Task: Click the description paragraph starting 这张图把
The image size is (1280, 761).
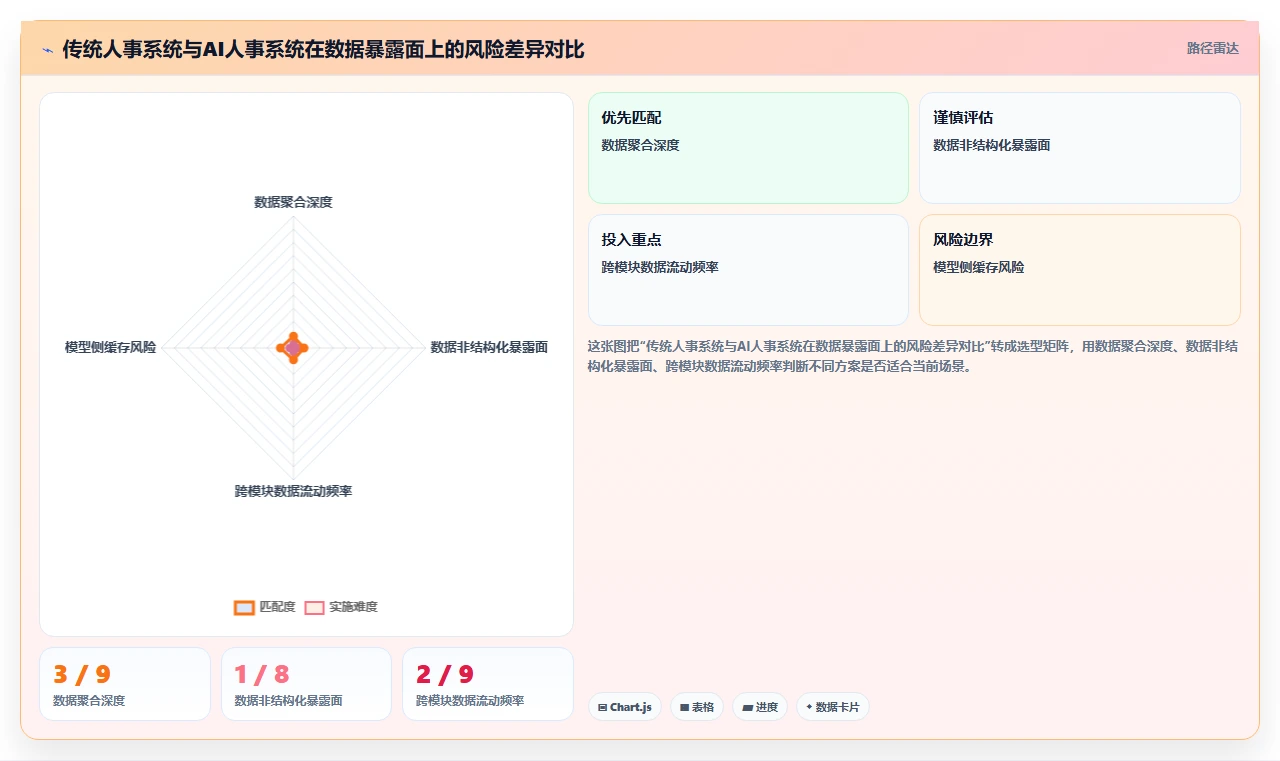Action: click(x=914, y=356)
